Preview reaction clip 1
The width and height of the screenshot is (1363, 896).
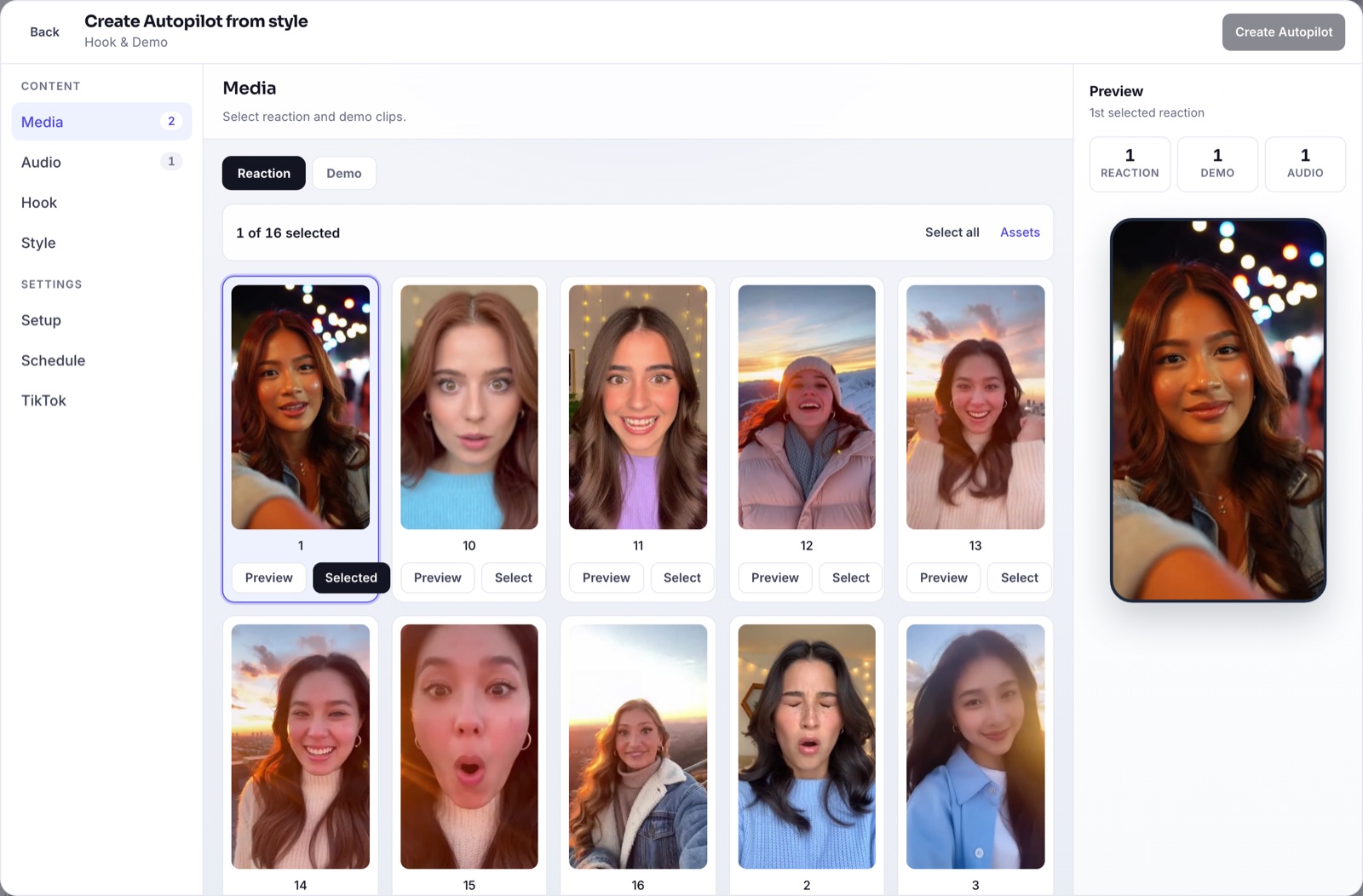tap(268, 577)
